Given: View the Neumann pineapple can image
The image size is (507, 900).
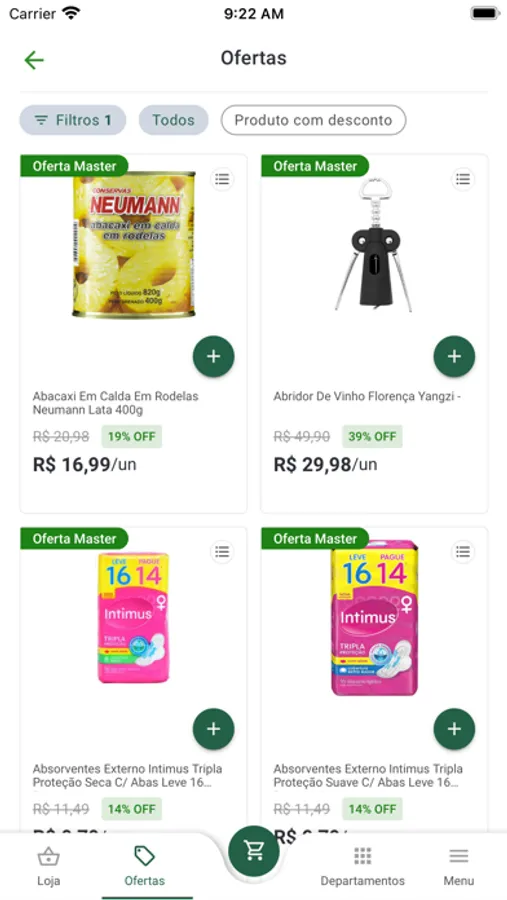Looking at the screenshot, I should tap(134, 245).
